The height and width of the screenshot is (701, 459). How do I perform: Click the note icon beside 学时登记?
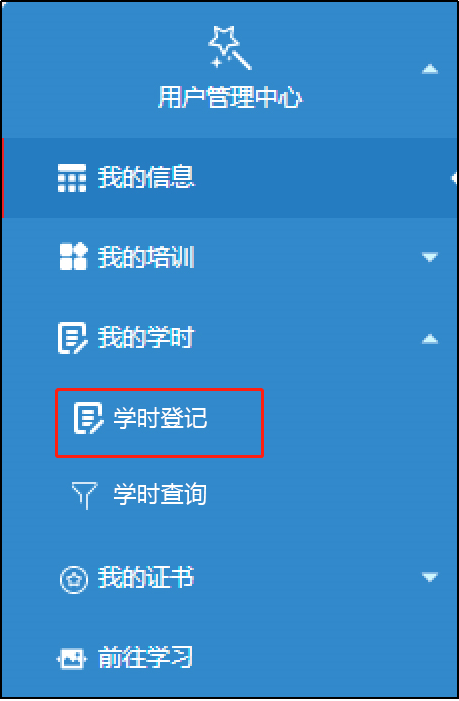tap(88, 418)
